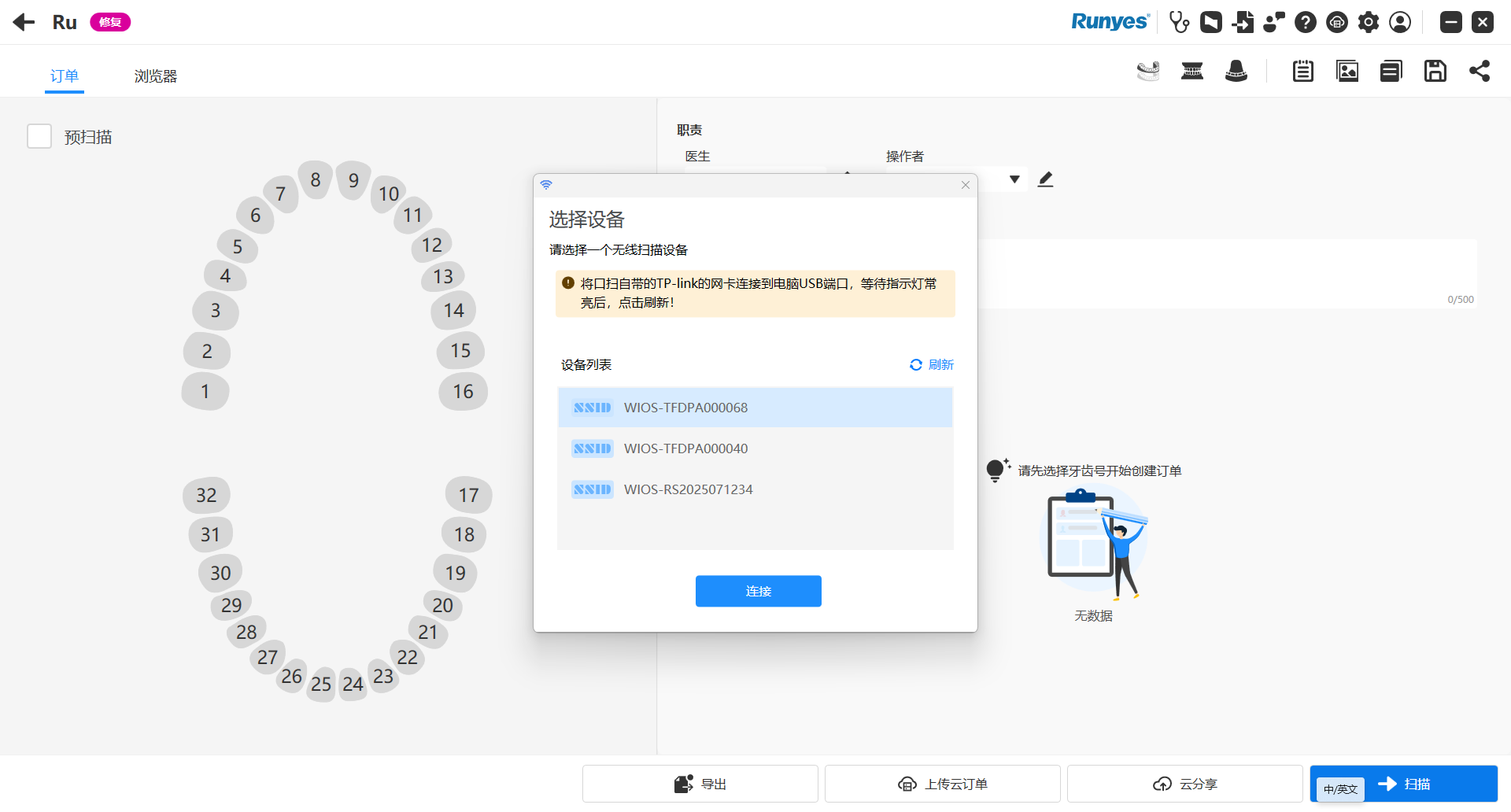Click the save floppy disk icon
Viewport: 1511px width, 812px height.
pyautogui.click(x=1435, y=71)
